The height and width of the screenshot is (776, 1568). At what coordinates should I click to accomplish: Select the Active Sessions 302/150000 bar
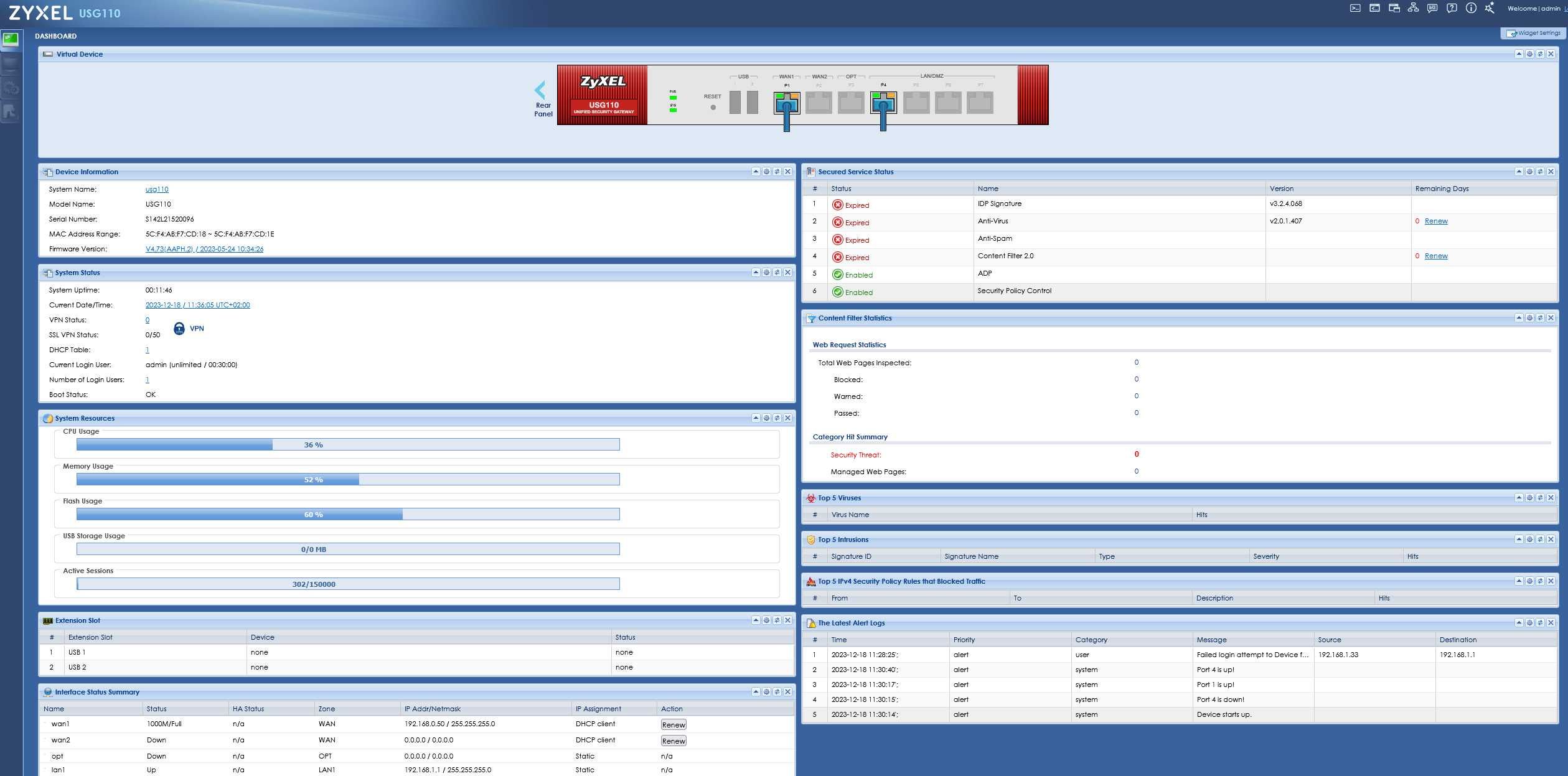tap(348, 584)
